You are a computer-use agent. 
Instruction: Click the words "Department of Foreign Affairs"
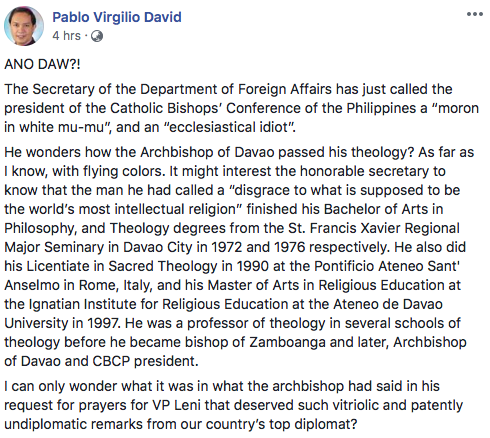pos(236,89)
